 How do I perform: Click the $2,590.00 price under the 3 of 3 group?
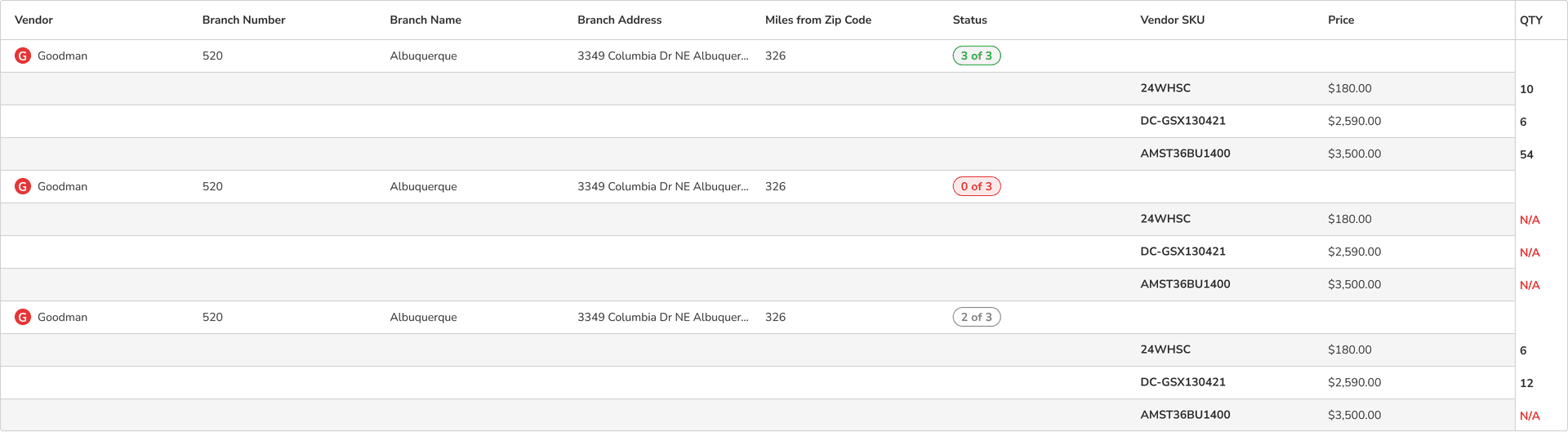click(1354, 121)
